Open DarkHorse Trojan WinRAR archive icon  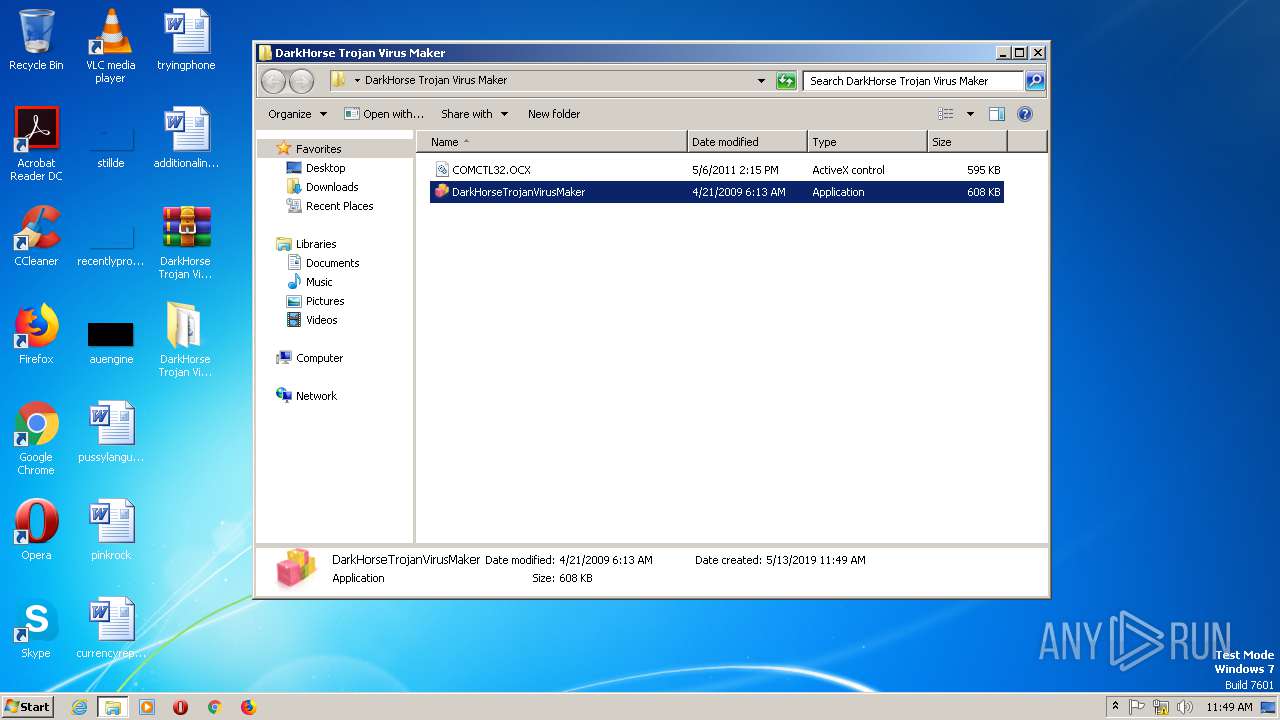(x=186, y=241)
